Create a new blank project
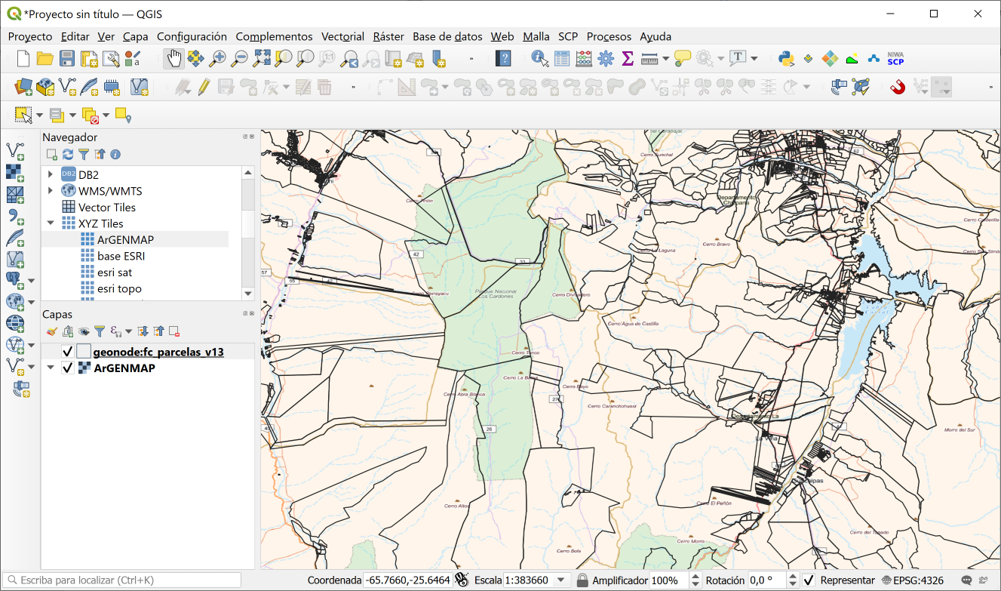The height and width of the screenshot is (591, 1001). tap(23, 59)
